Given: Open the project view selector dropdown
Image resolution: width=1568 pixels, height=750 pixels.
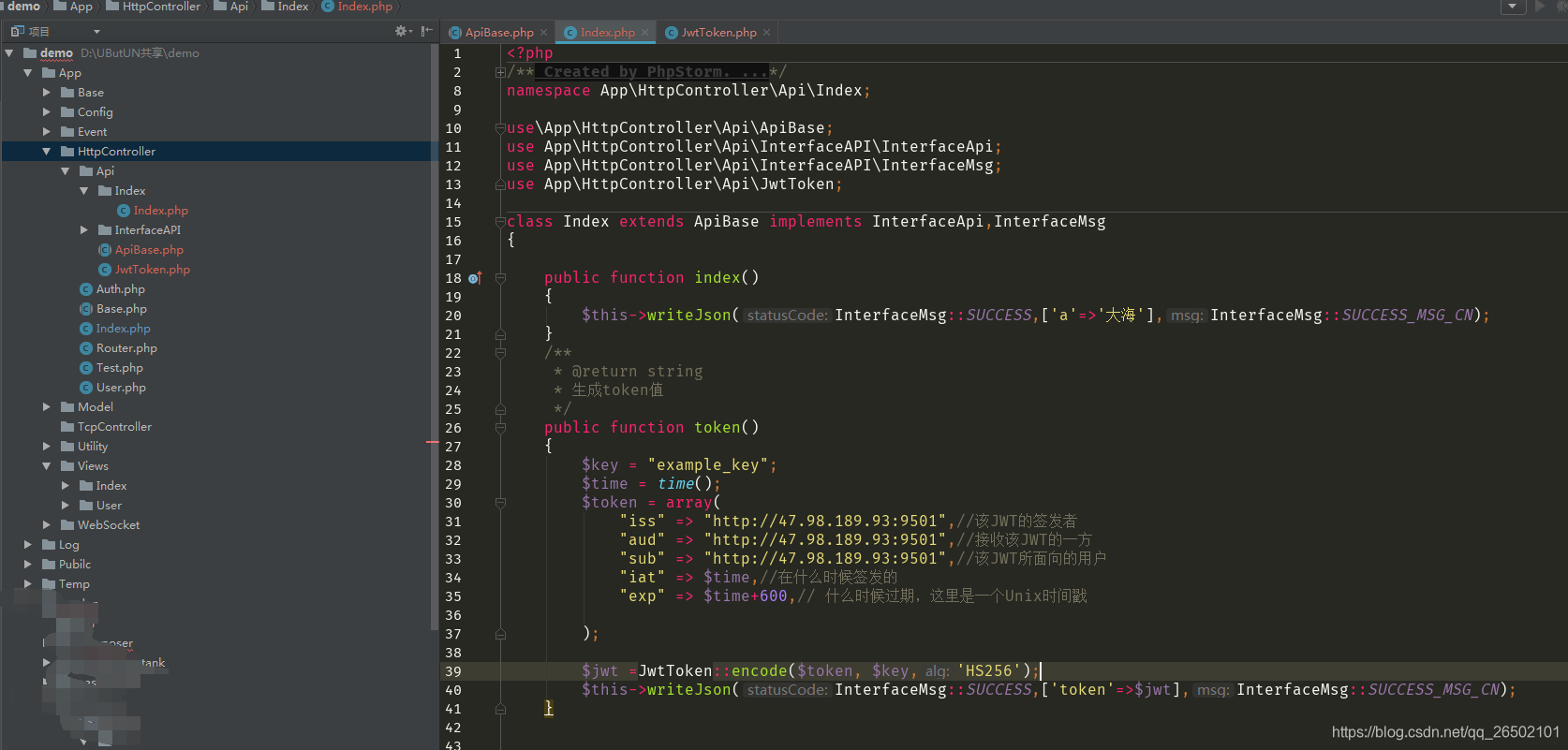Looking at the screenshot, I should point(96,32).
